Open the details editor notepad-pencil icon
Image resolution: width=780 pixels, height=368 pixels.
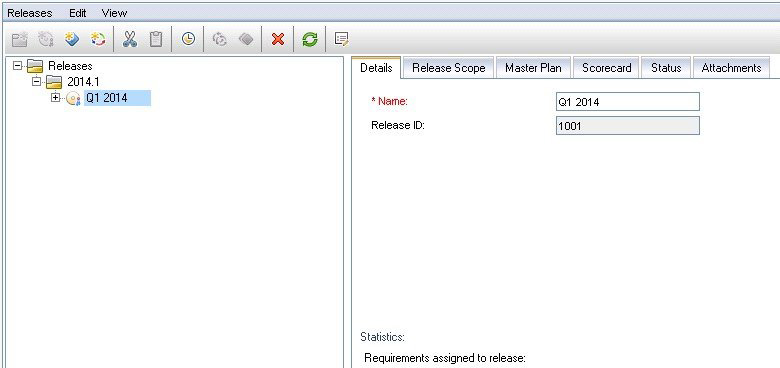coord(341,39)
